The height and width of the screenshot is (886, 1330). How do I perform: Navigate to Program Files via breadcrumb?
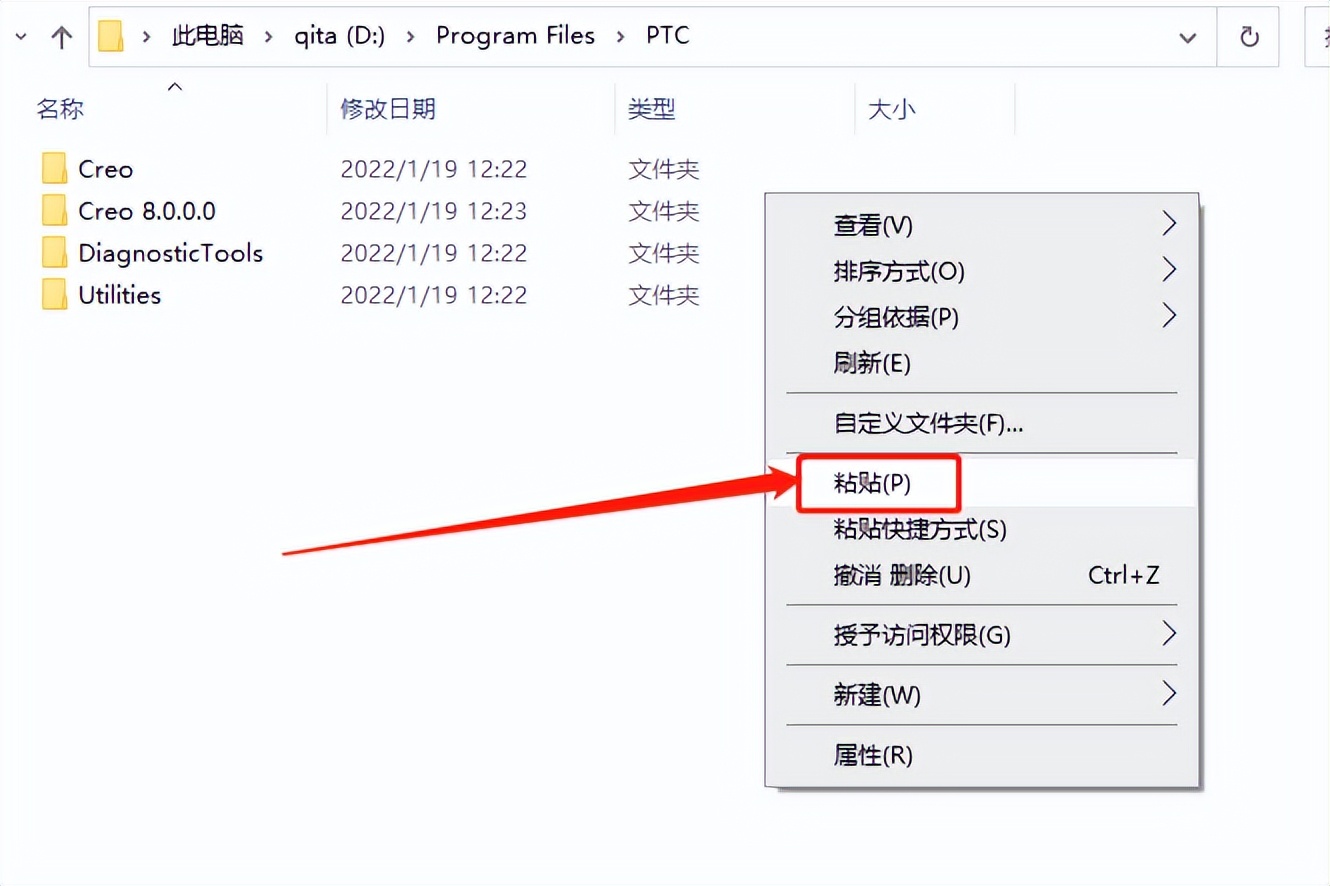point(515,35)
